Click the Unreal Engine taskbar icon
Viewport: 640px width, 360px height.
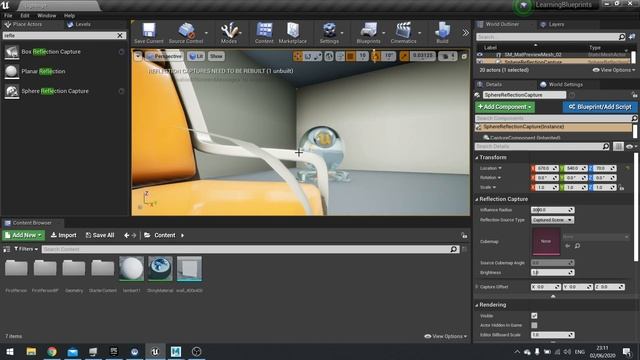(155, 351)
